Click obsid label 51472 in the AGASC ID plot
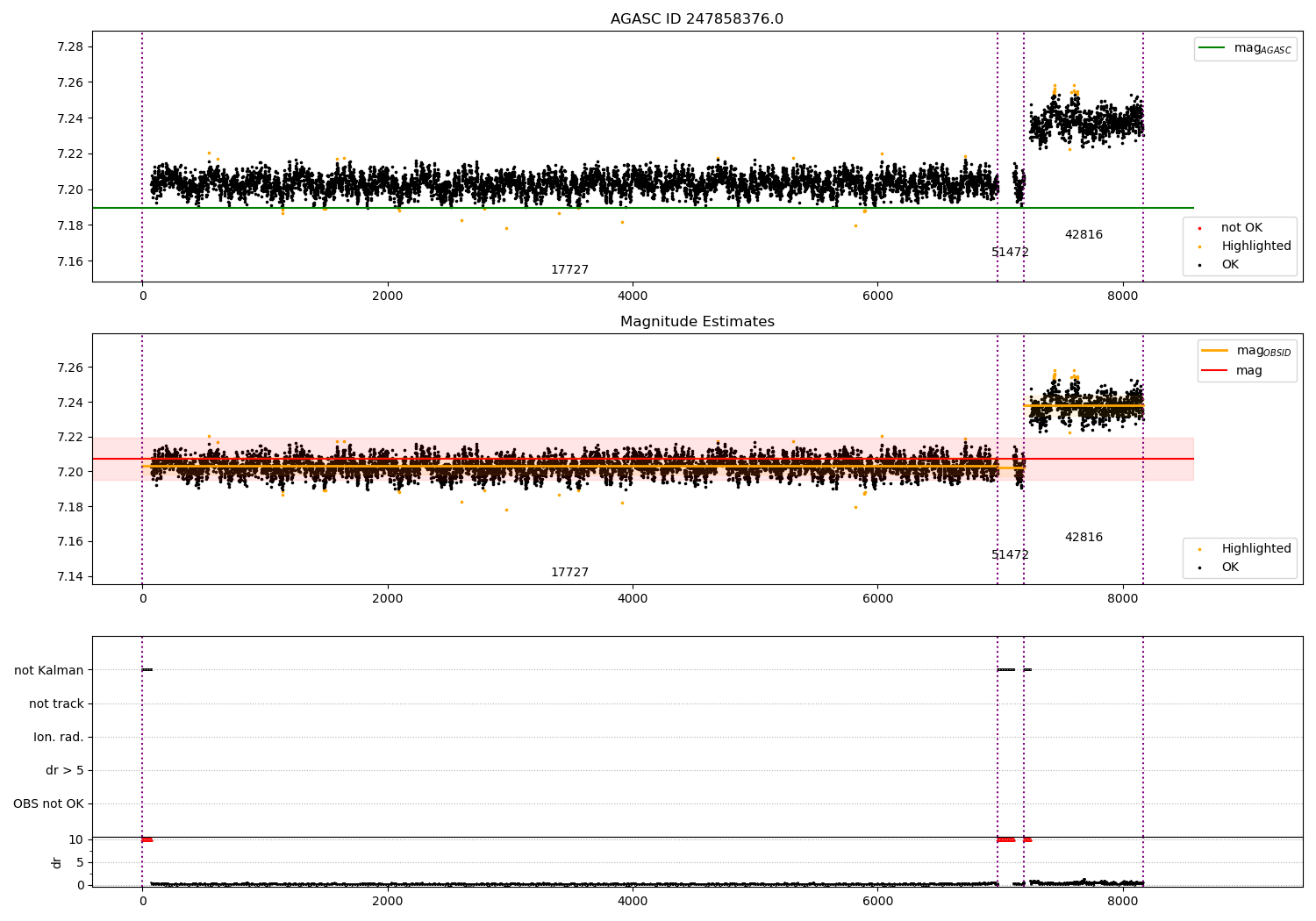The height and width of the screenshot is (921, 1316). tap(1010, 253)
